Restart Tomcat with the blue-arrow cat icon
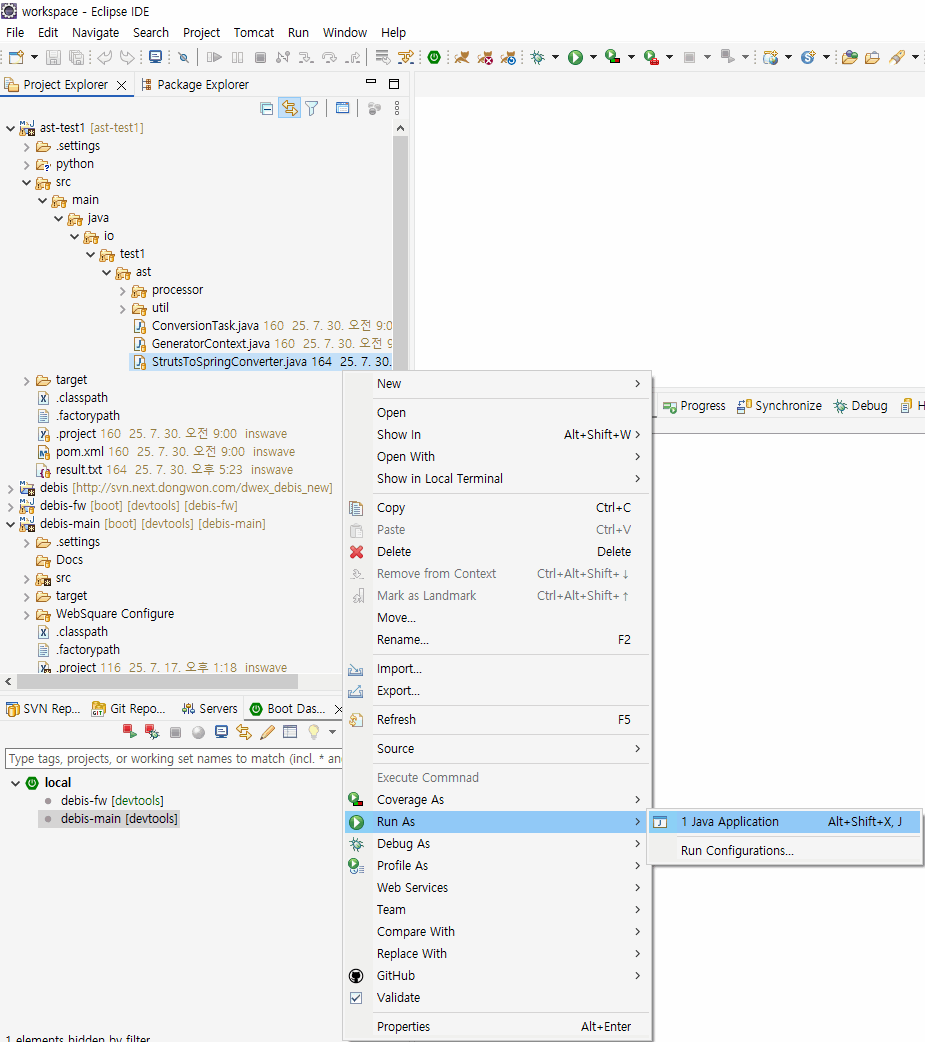This screenshot has height=1042, width=925. point(508,58)
